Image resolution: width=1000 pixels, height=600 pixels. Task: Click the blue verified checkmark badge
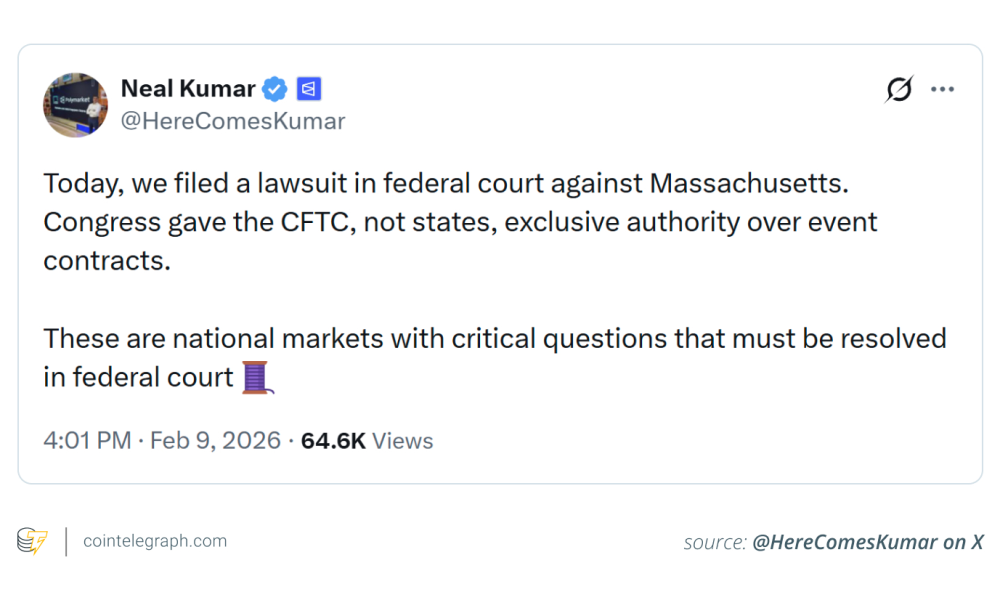[275, 89]
